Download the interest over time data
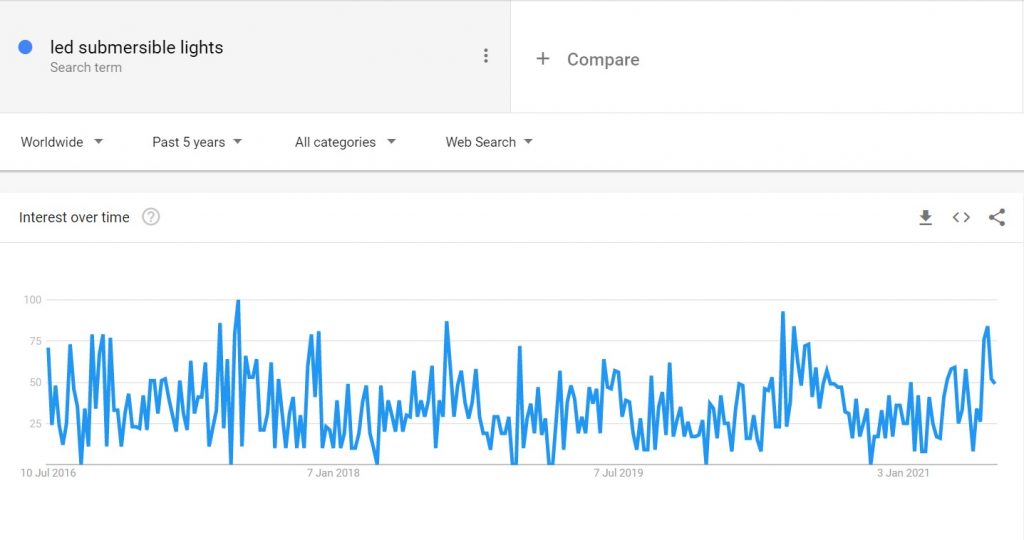Screen dimensions: 1024x540 925,217
